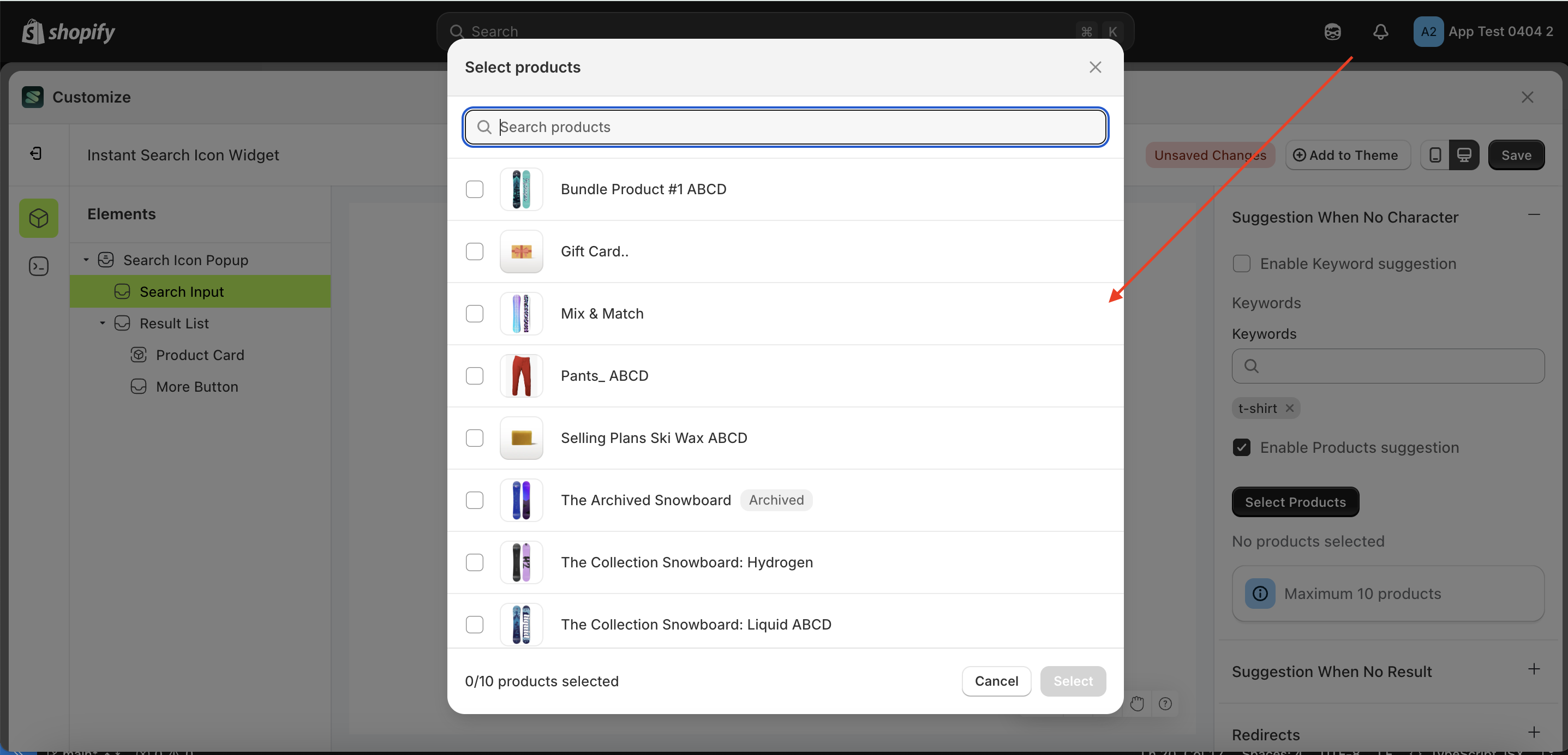The height and width of the screenshot is (755, 1568).
Task: Click the Shopify logo in the top bar
Action: (67, 32)
